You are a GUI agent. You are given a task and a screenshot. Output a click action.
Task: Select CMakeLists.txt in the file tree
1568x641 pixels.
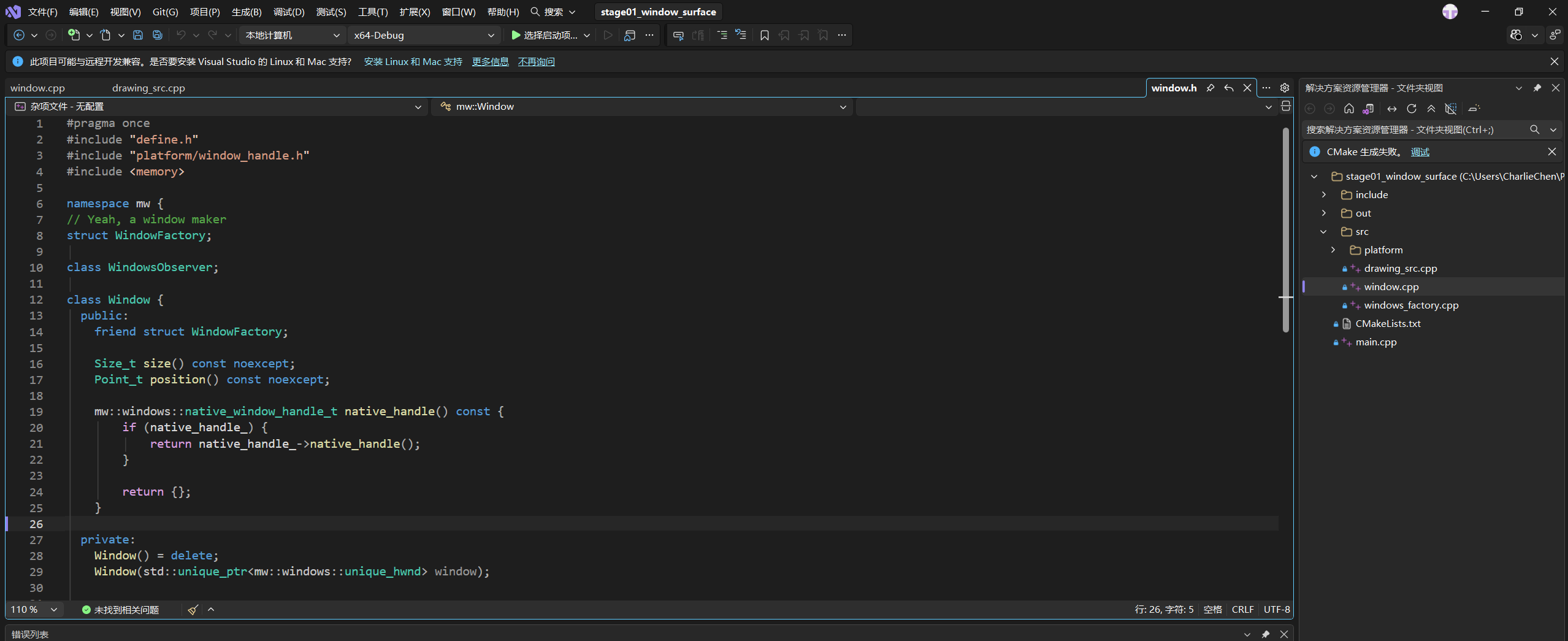coord(1388,323)
